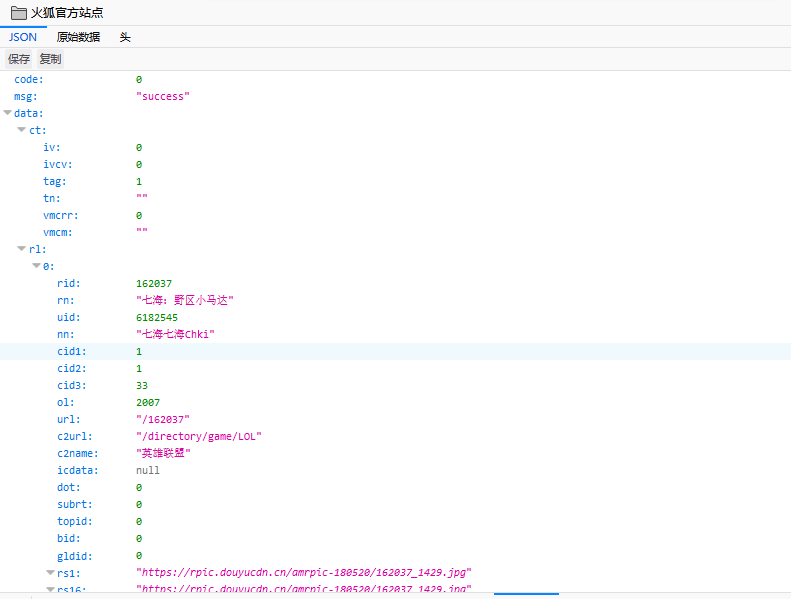The image size is (791, 599).
Task: Switch to the JSON tab
Action: pos(23,37)
